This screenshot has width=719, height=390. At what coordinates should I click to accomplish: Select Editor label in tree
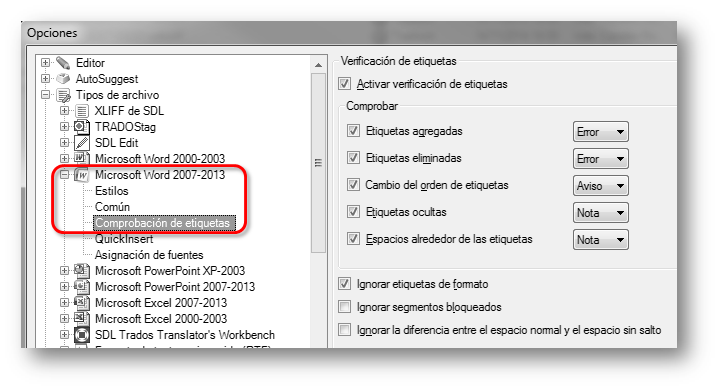click(90, 63)
